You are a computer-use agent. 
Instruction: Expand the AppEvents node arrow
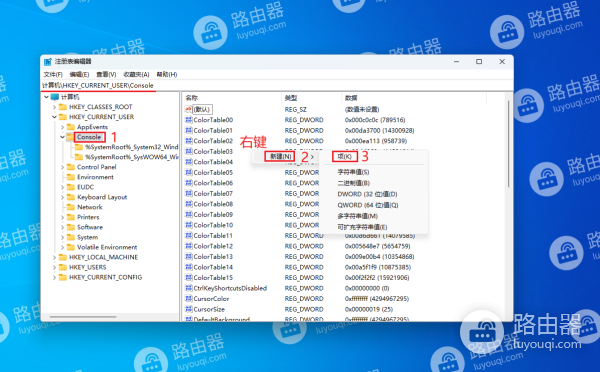[x=62, y=127]
